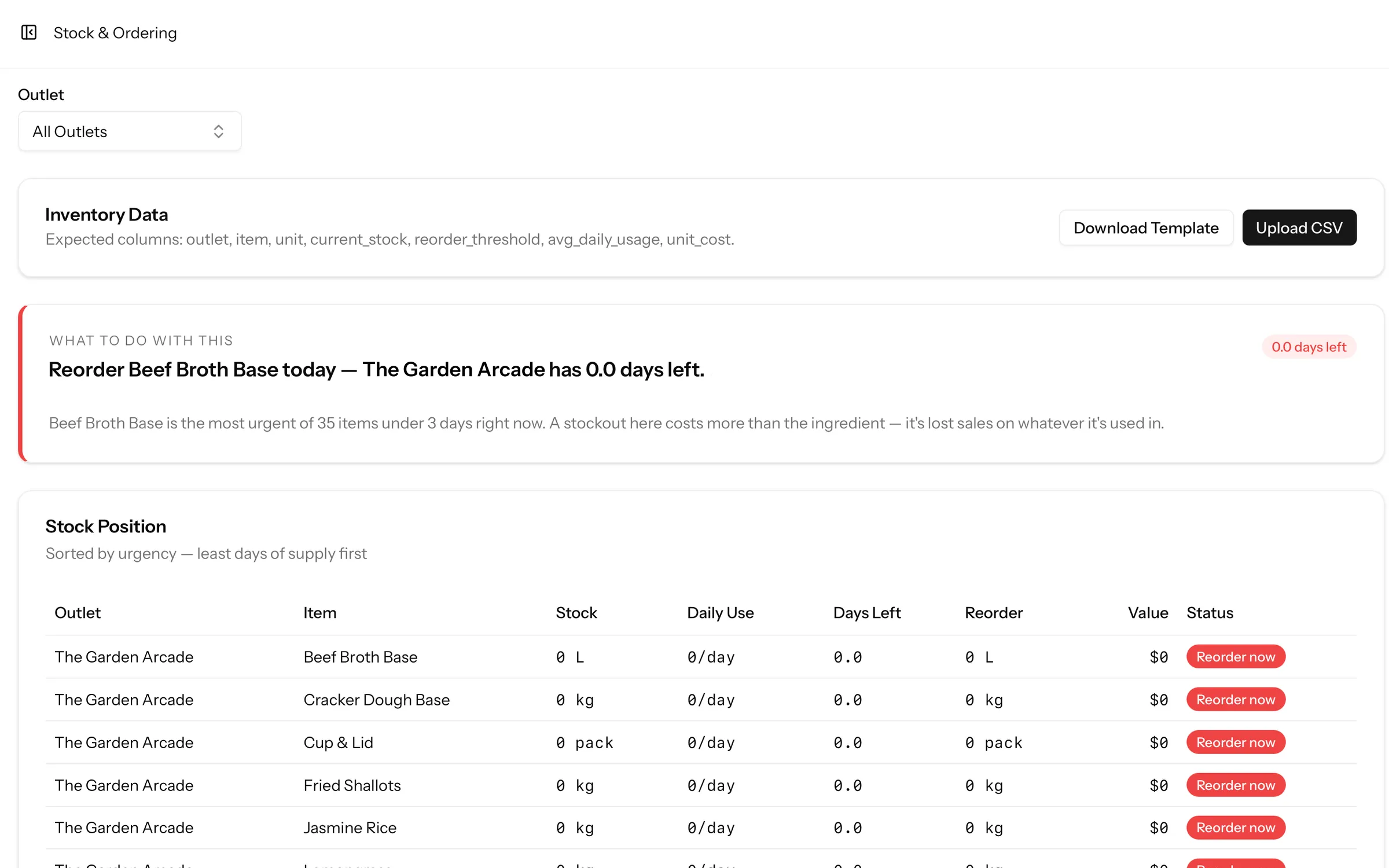Click Reorder now for Jasmine Rice
1389x868 pixels.
tap(1236, 827)
